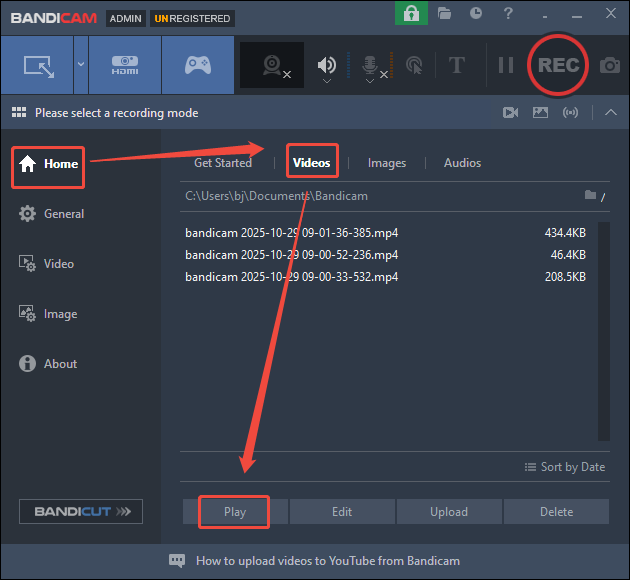The width and height of the screenshot is (630, 580).
Task: Toggle speaker sound recording icon
Action: pyautogui.click(x=327, y=65)
